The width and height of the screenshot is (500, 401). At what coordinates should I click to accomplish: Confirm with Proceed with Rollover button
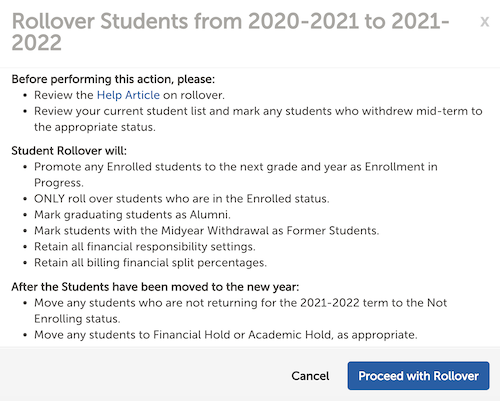[418, 376]
